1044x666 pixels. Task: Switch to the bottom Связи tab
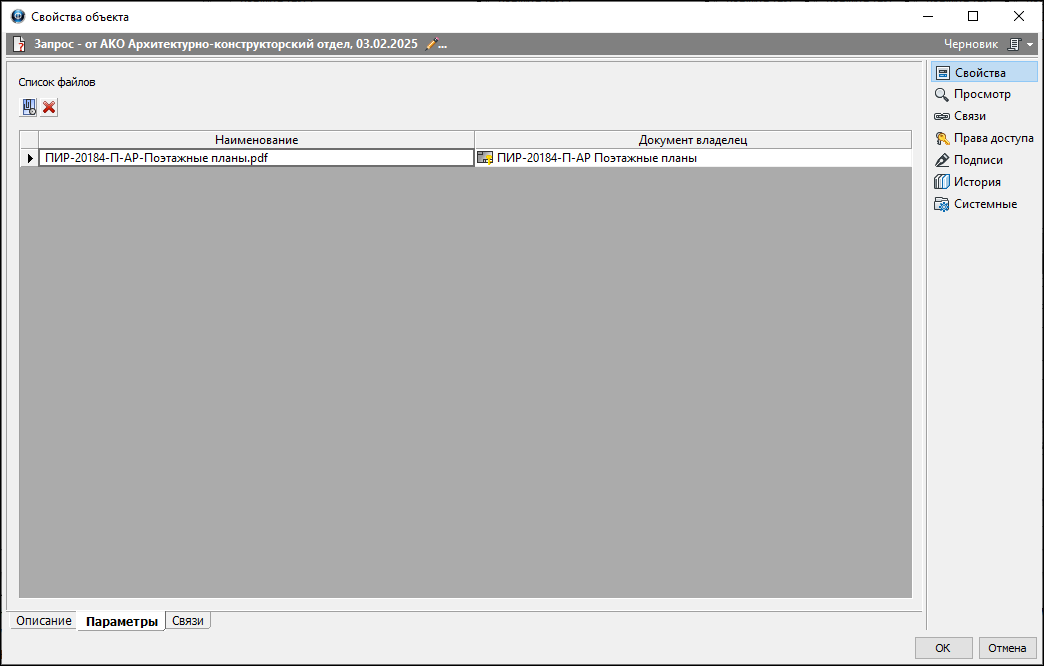188,621
